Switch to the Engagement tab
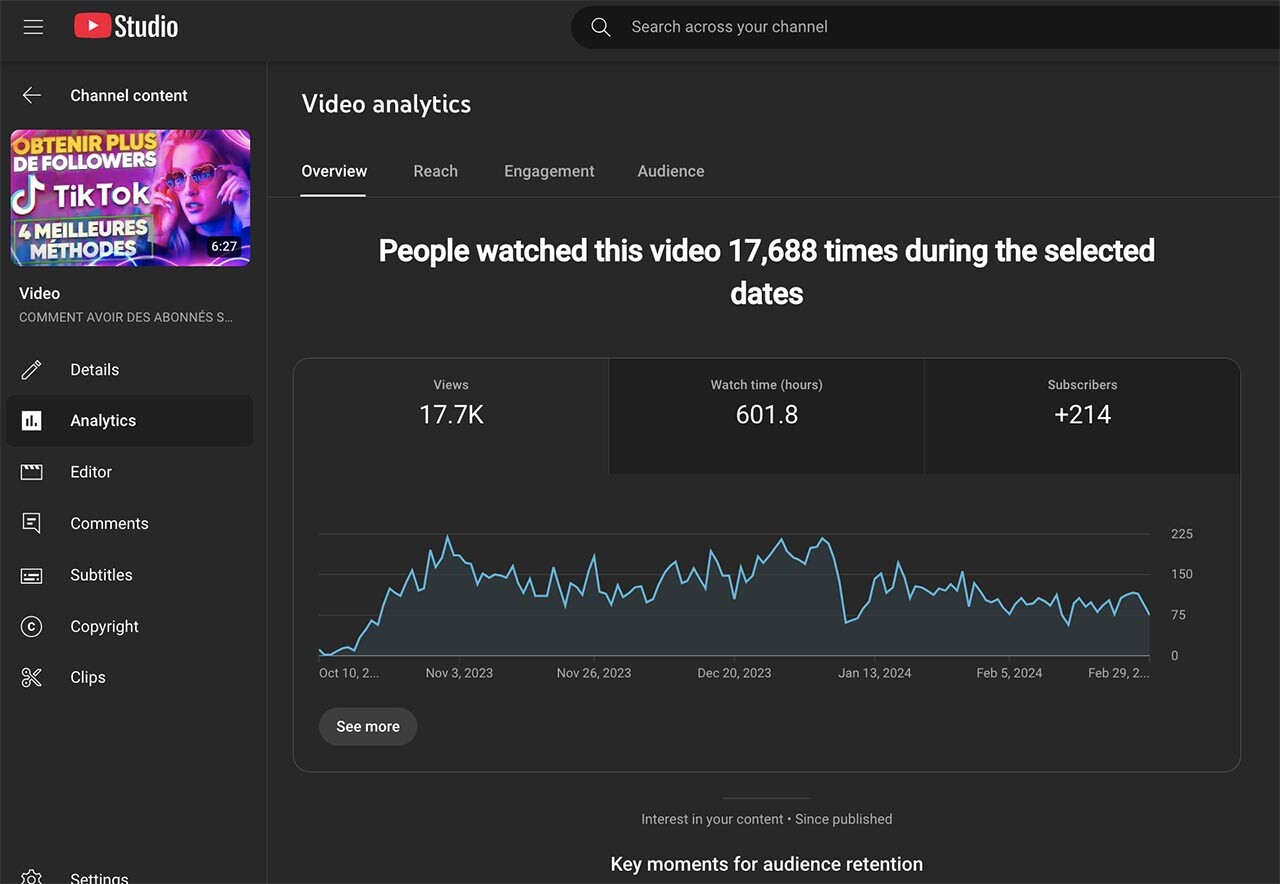The width and height of the screenshot is (1280, 884). coord(549,171)
